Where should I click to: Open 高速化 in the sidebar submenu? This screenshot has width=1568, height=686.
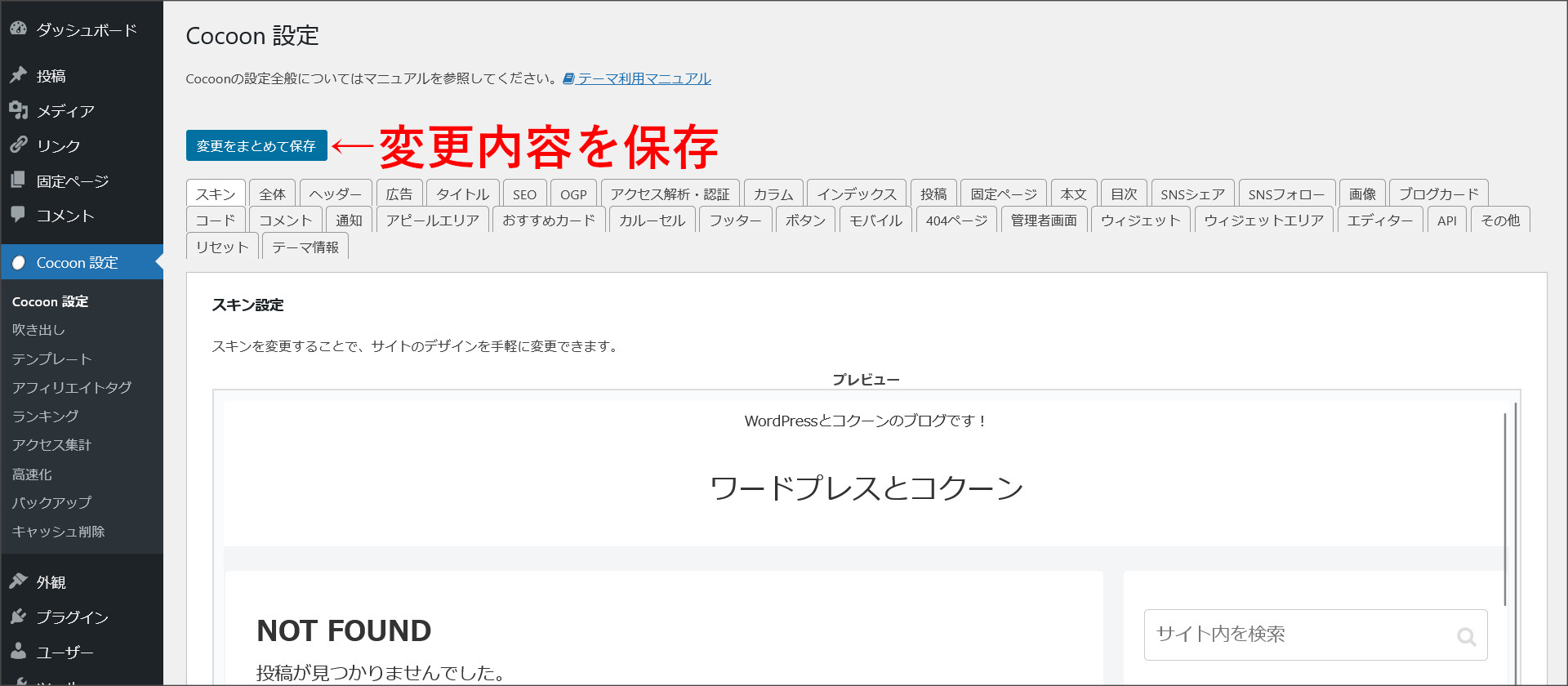[x=32, y=474]
